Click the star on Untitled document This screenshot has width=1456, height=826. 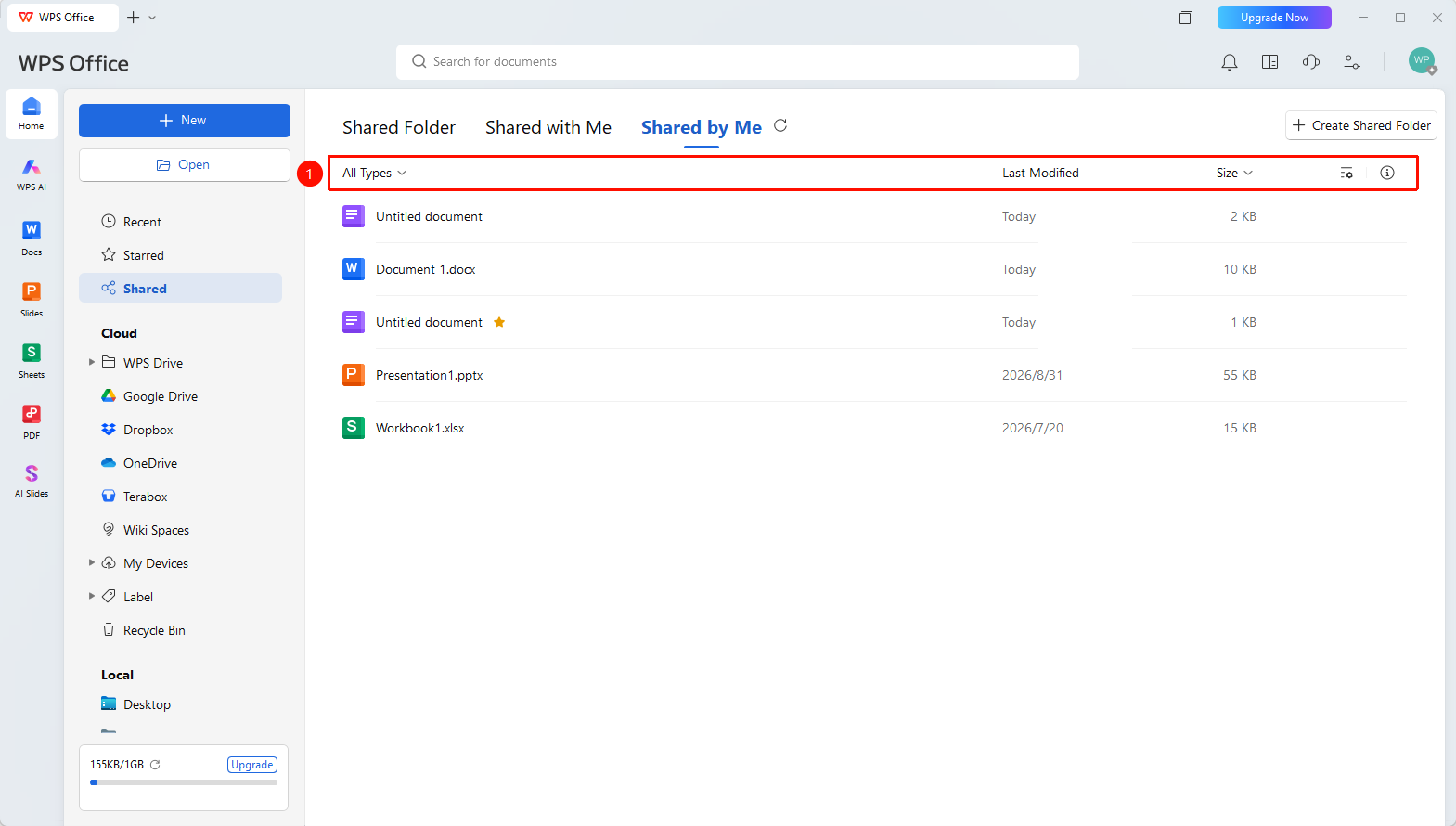[499, 322]
